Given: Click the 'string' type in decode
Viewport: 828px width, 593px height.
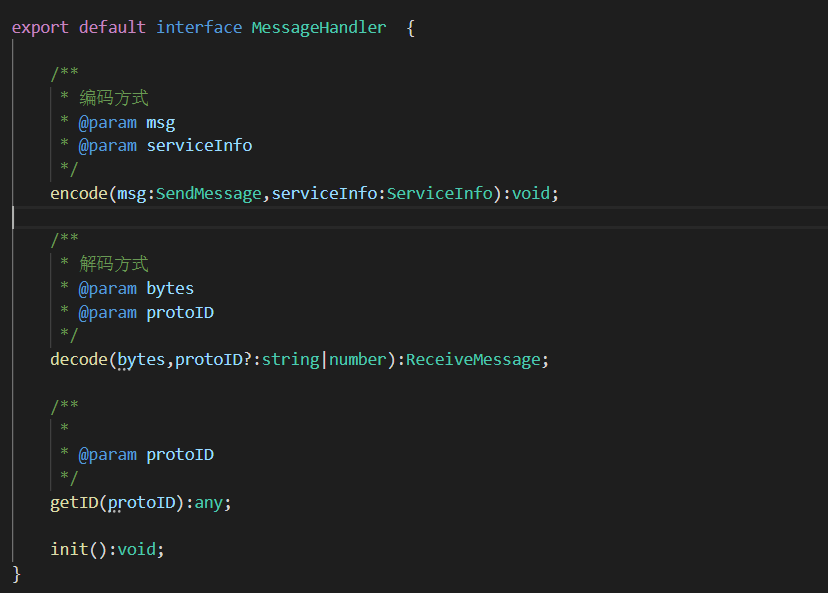Looking at the screenshot, I should pyautogui.click(x=291, y=360).
